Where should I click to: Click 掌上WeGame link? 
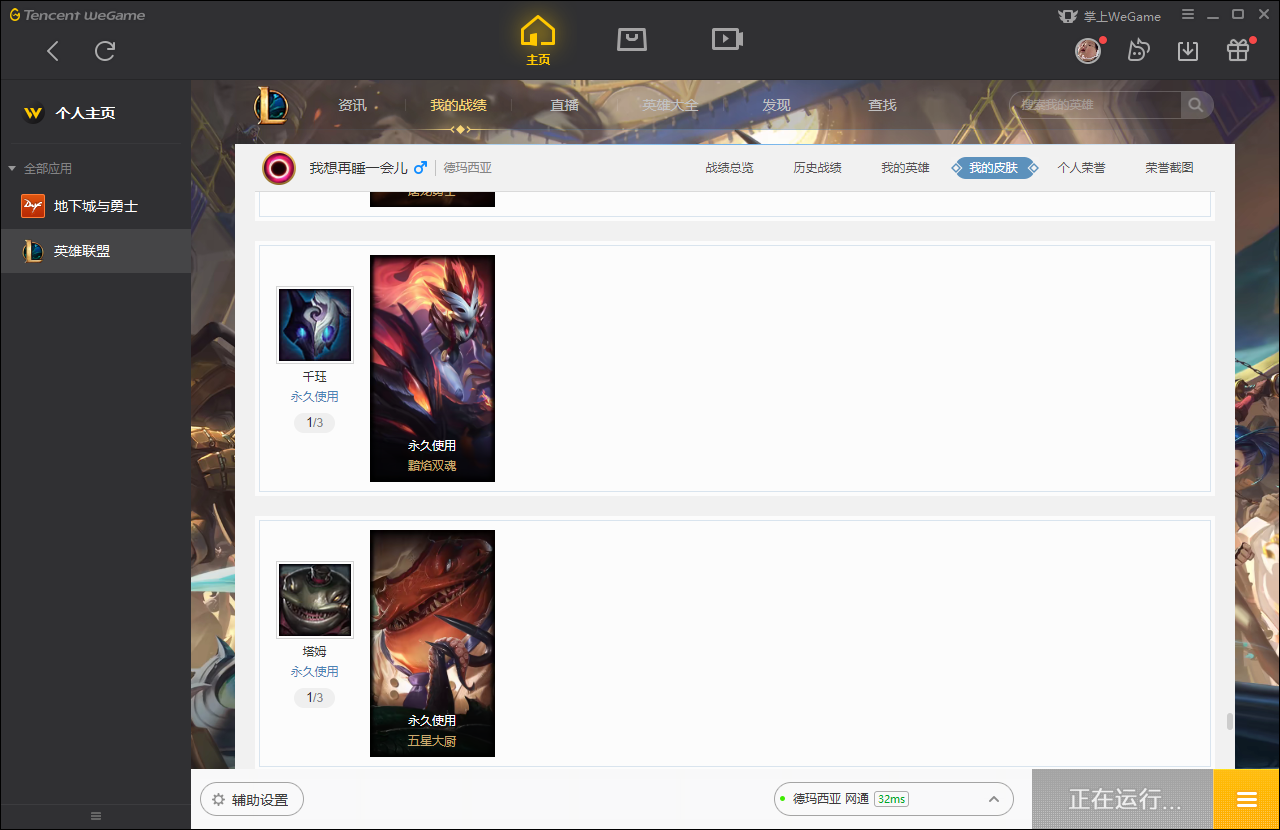pyautogui.click(x=1110, y=16)
